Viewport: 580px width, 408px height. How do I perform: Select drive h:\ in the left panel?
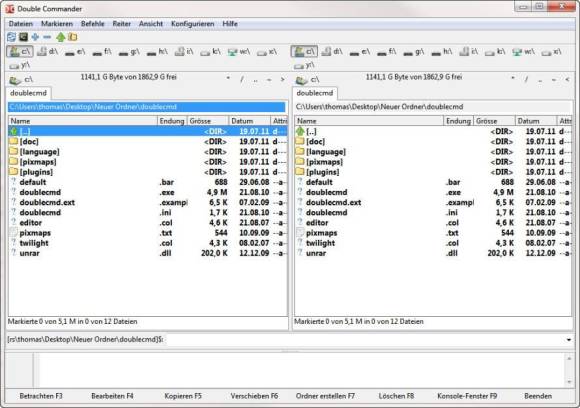157,52
